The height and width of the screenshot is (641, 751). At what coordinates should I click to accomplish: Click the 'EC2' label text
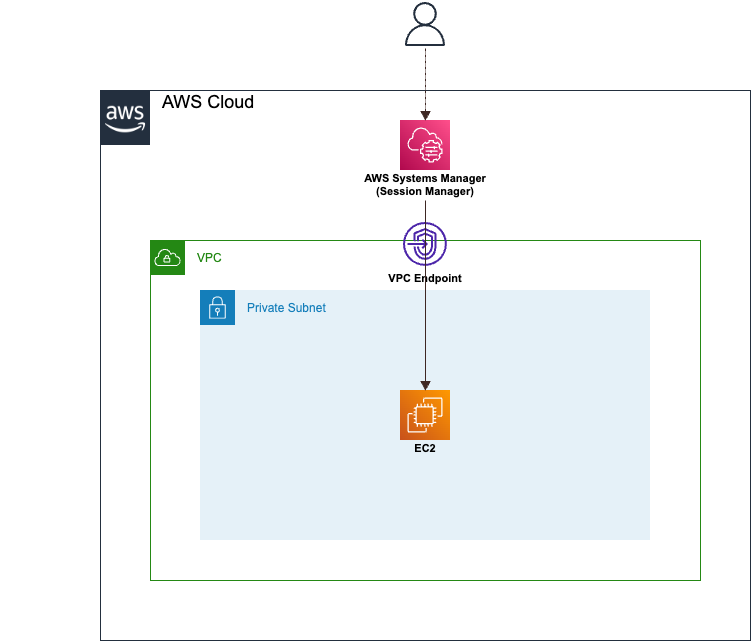click(425, 448)
